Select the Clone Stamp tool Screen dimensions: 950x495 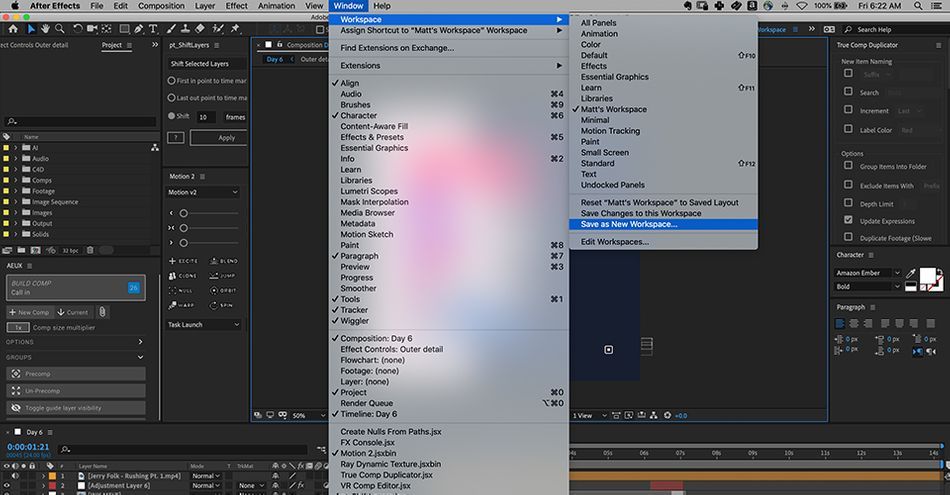point(185,29)
